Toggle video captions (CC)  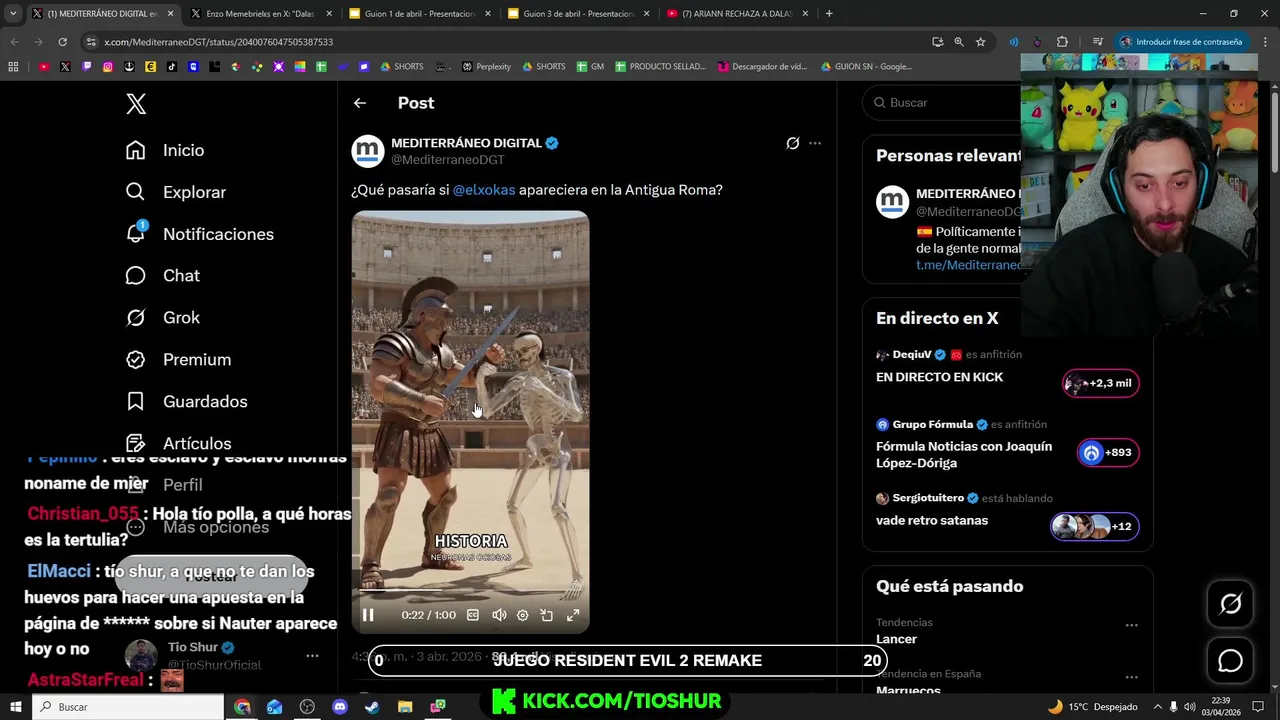tap(473, 615)
